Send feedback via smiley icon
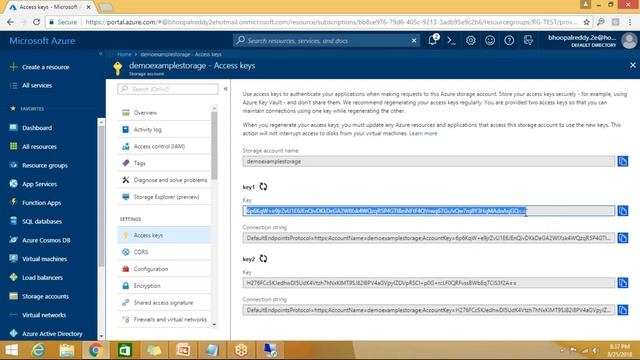This screenshot has height=360, width=640. coord(490,40)
